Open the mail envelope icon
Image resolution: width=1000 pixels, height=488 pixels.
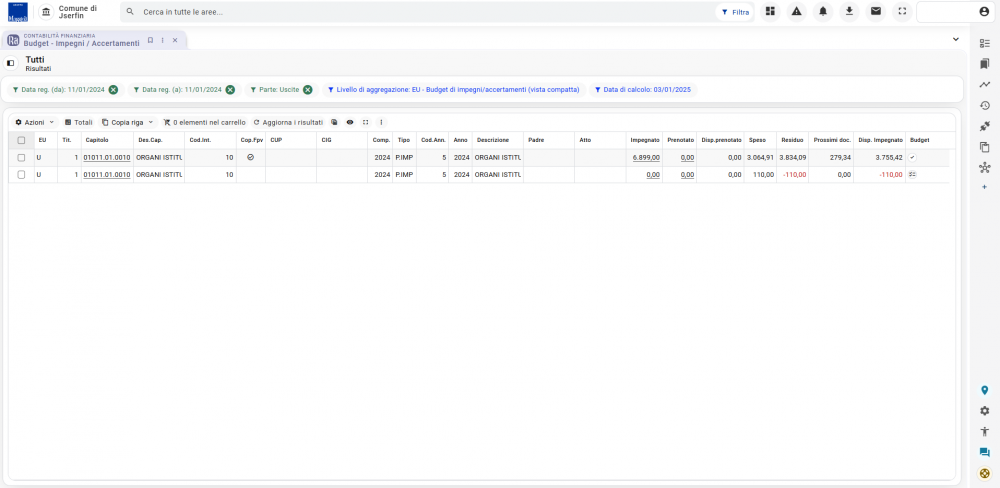(876, 11)
